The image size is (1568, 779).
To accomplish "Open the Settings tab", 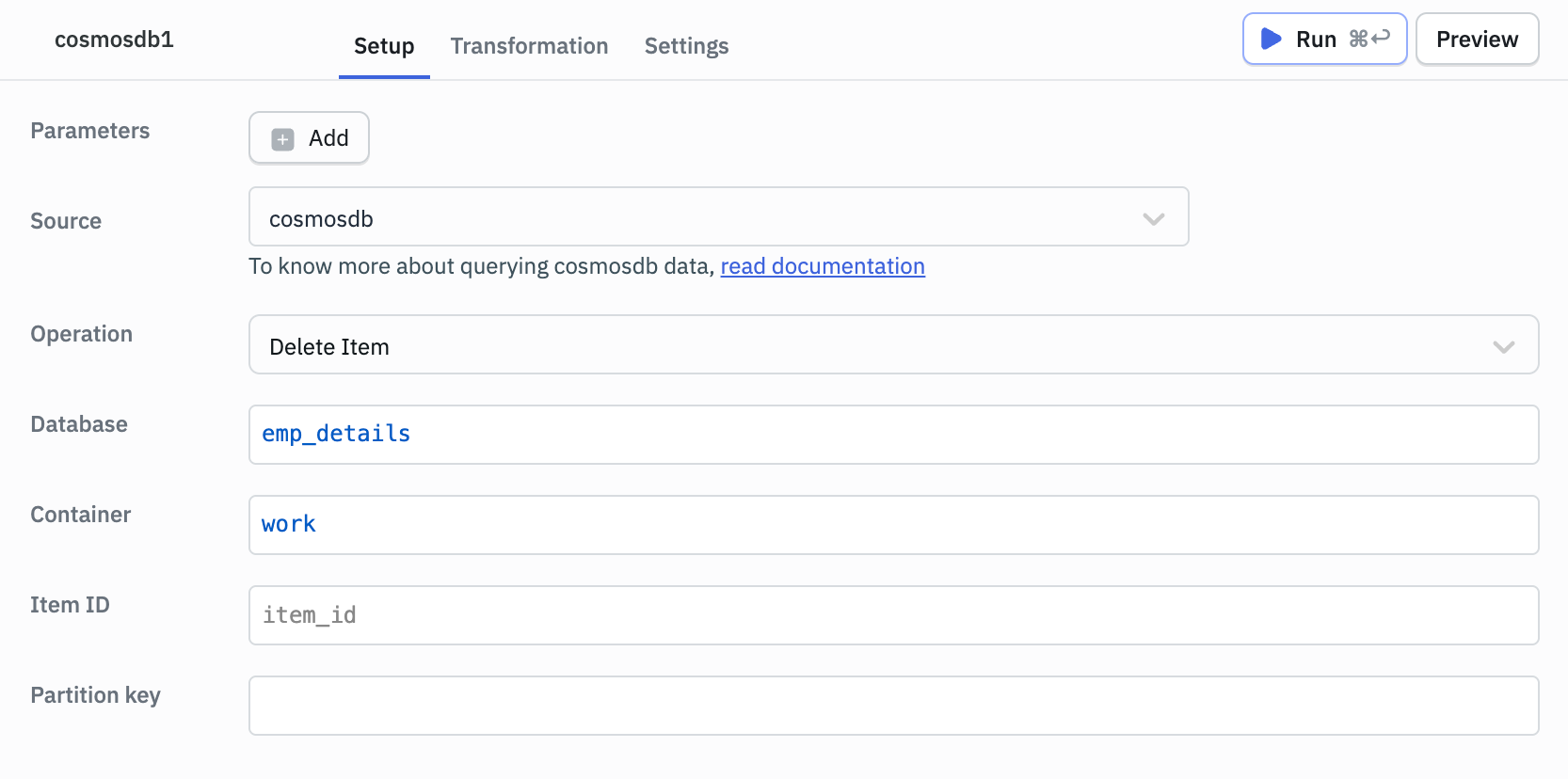I will click(686, 46).
